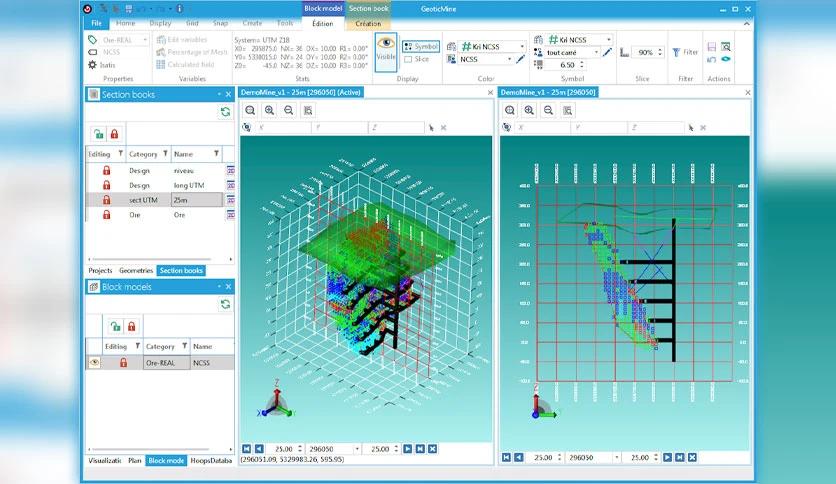Switch to the Création ribbon tab
Viewport: 836px width, 484px height.
tap(368, 23)
